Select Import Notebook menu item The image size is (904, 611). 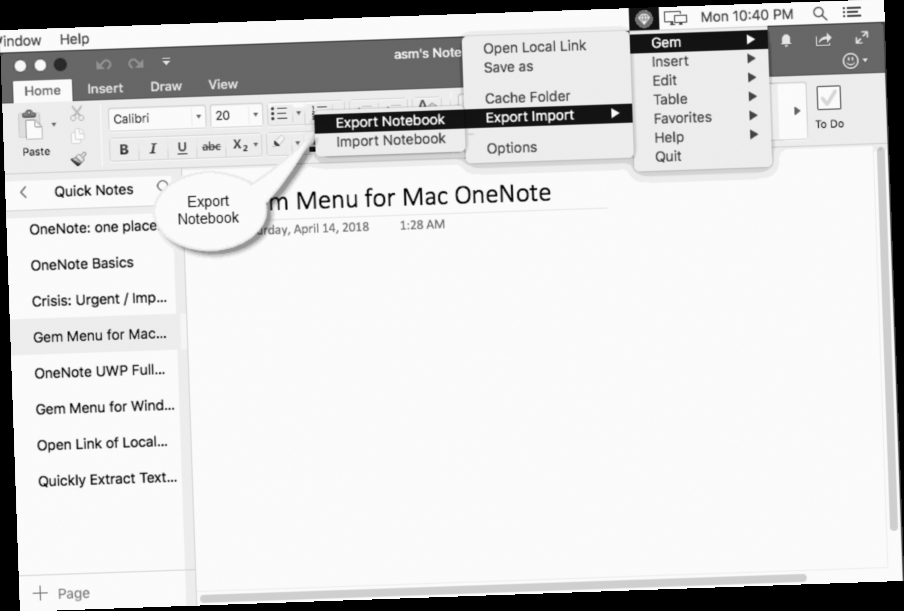(x=391, y=139)
